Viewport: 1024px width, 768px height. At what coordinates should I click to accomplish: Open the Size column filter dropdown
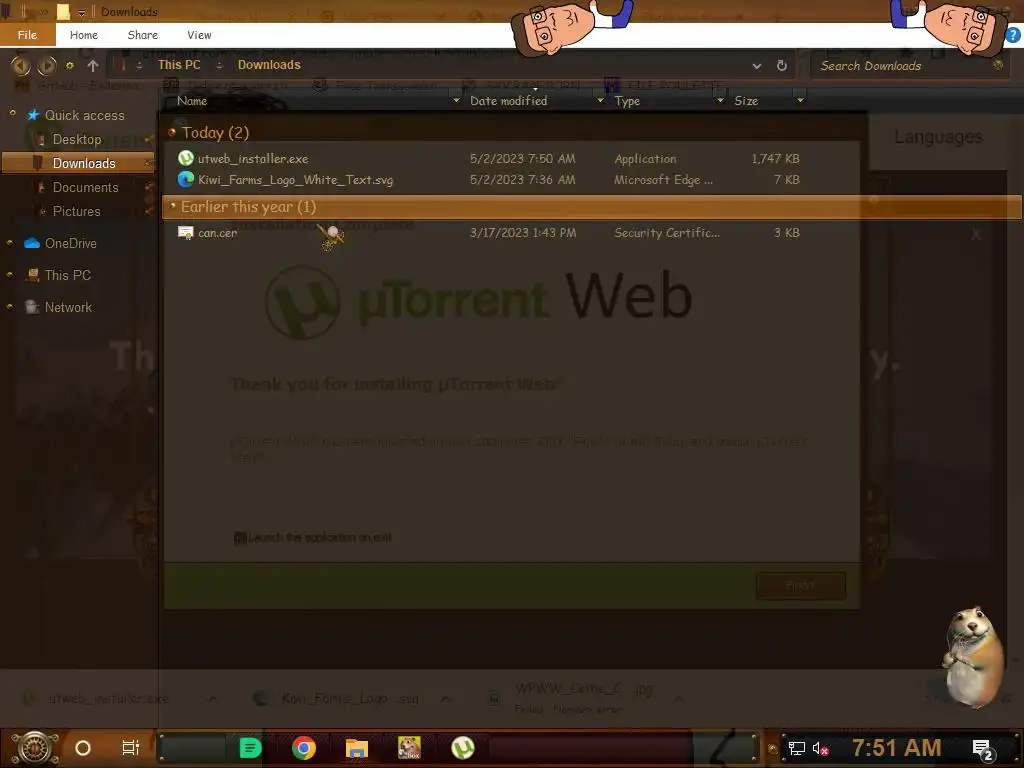(800, 101)
